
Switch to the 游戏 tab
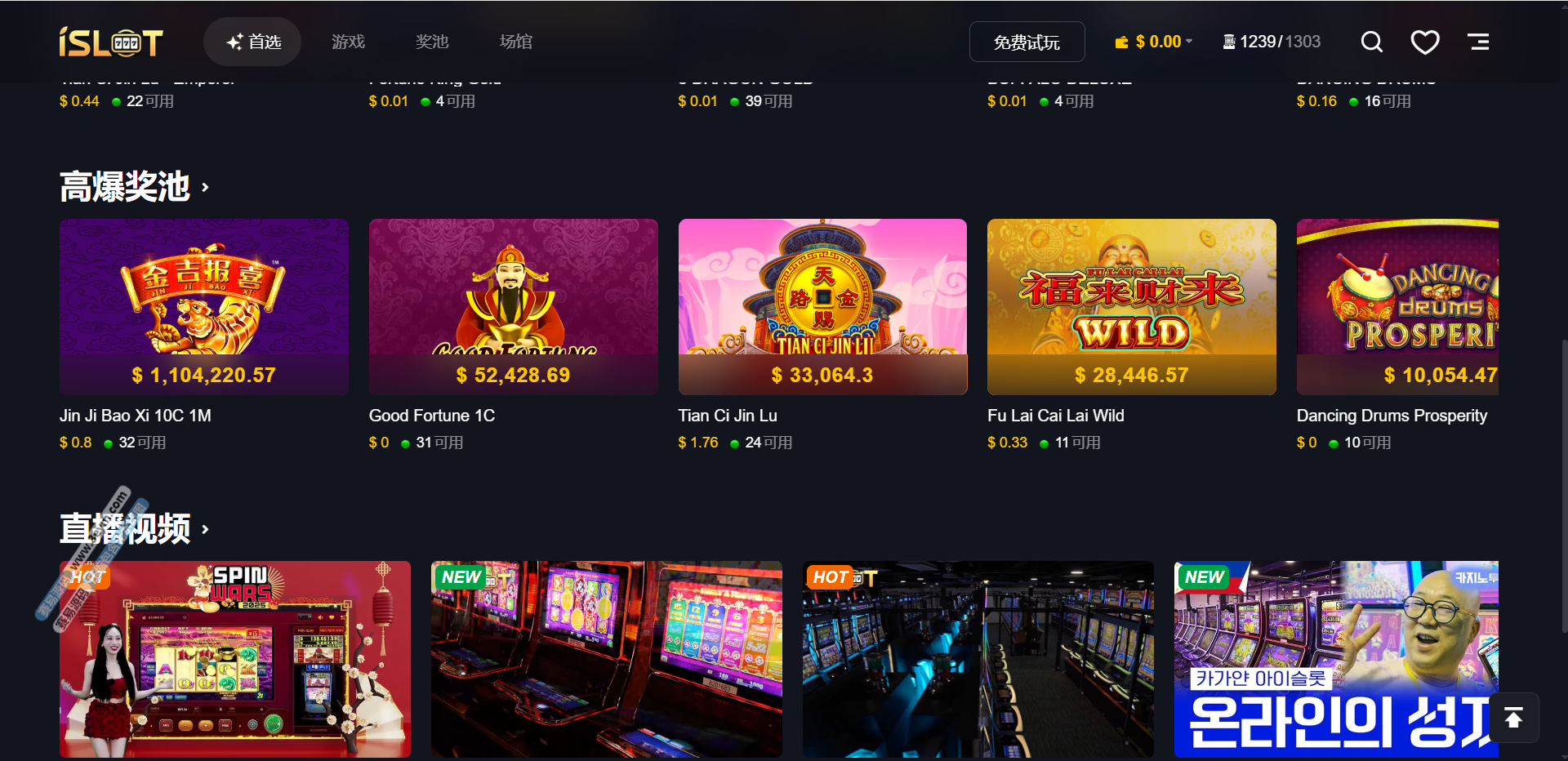(349, 42)
